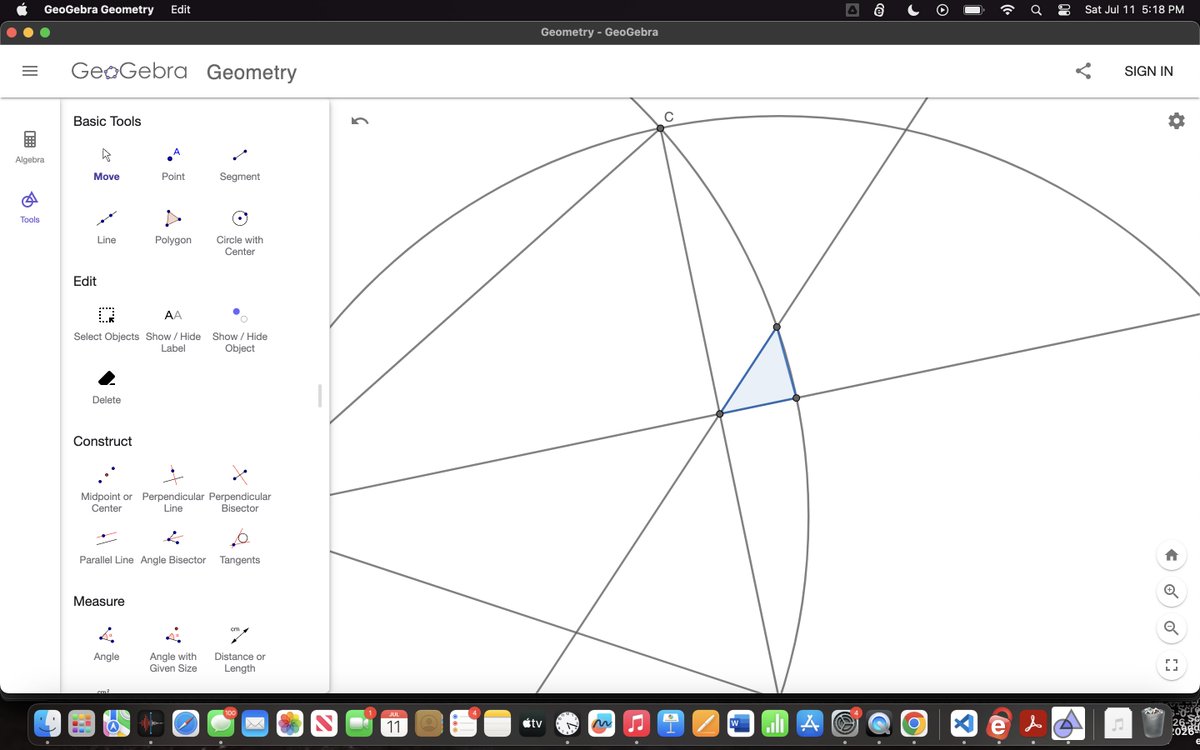Click the undo arrow
1200x750 pixels.
[360, 121]
